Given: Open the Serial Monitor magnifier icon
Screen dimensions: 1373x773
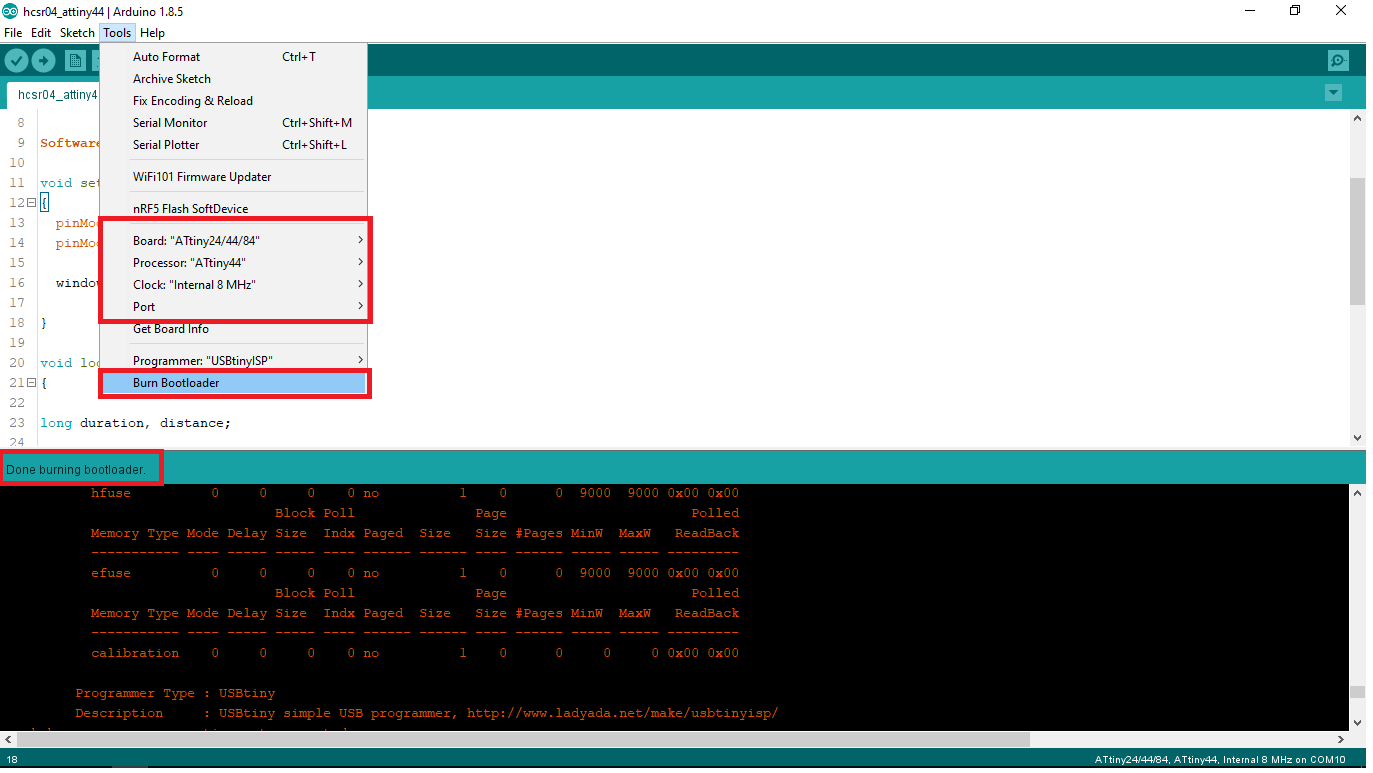Looking at the screenshot, I should coord(1338,60).
